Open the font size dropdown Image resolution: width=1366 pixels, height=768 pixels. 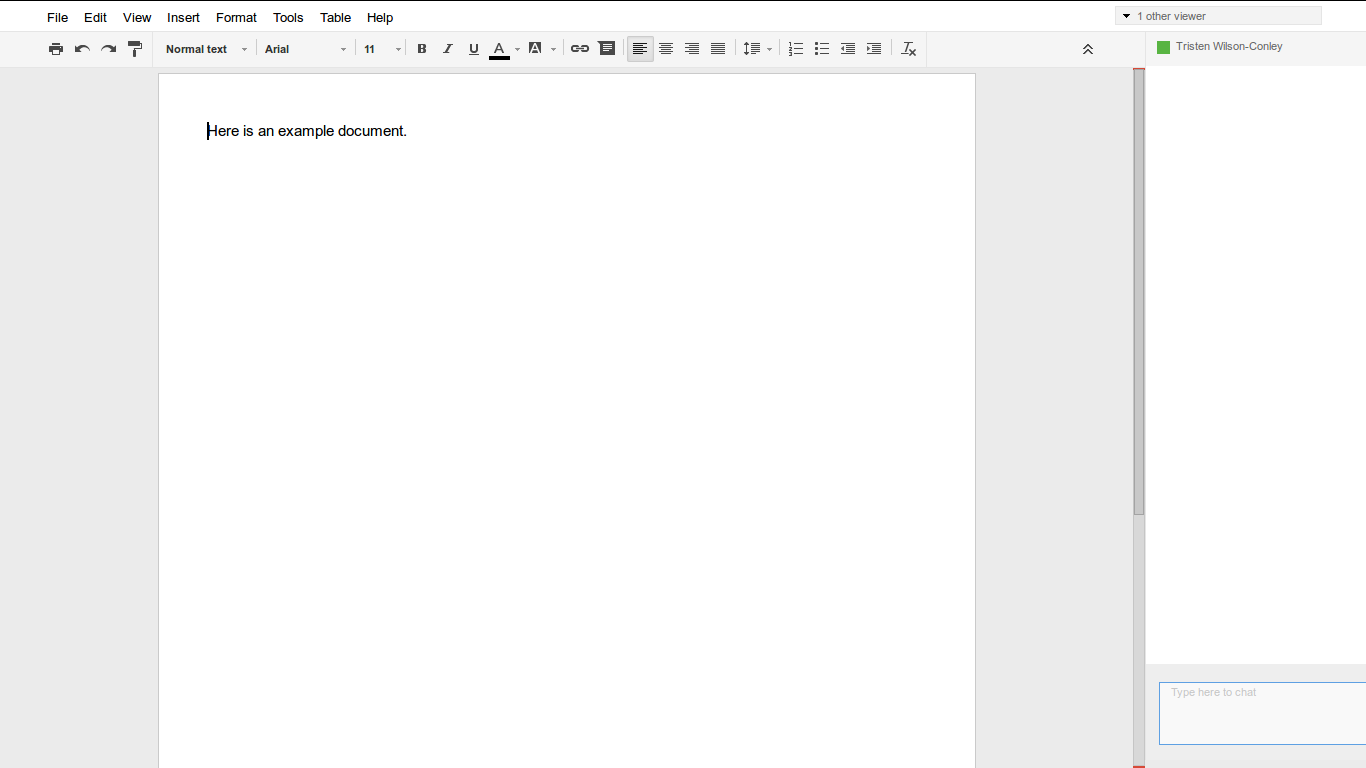click(378, 48)
